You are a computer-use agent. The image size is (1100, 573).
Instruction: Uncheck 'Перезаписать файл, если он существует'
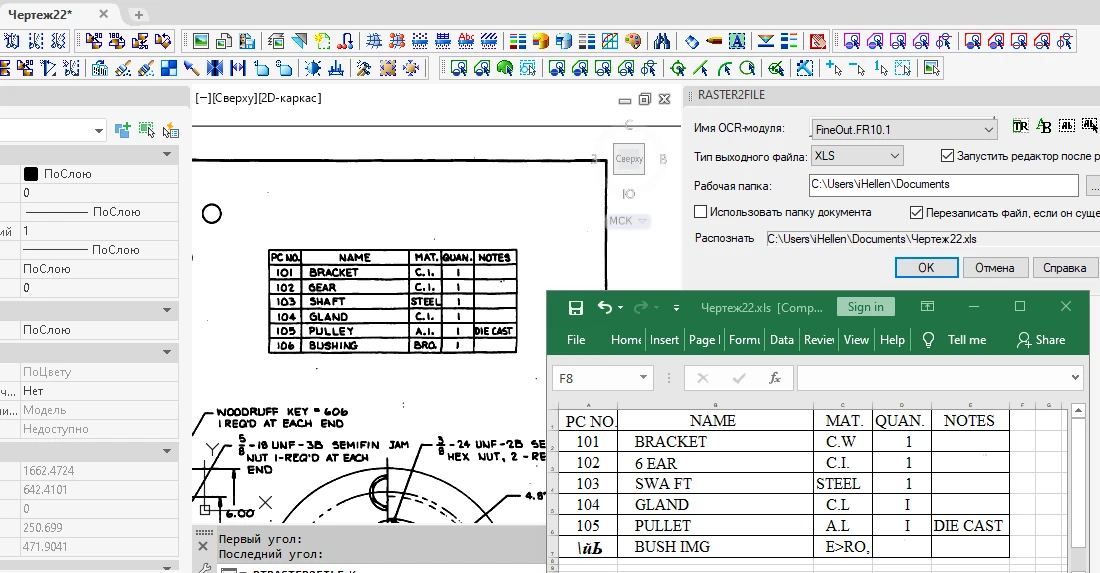tap(916, 212)
